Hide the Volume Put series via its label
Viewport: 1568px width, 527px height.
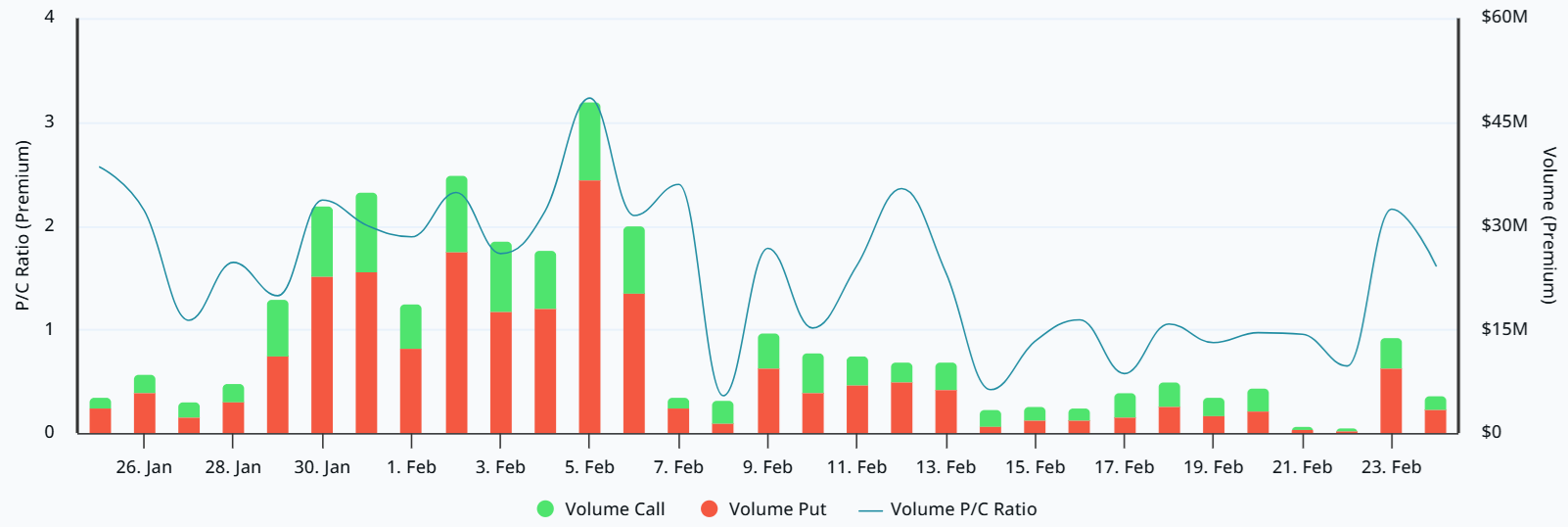tap(777, 509)
